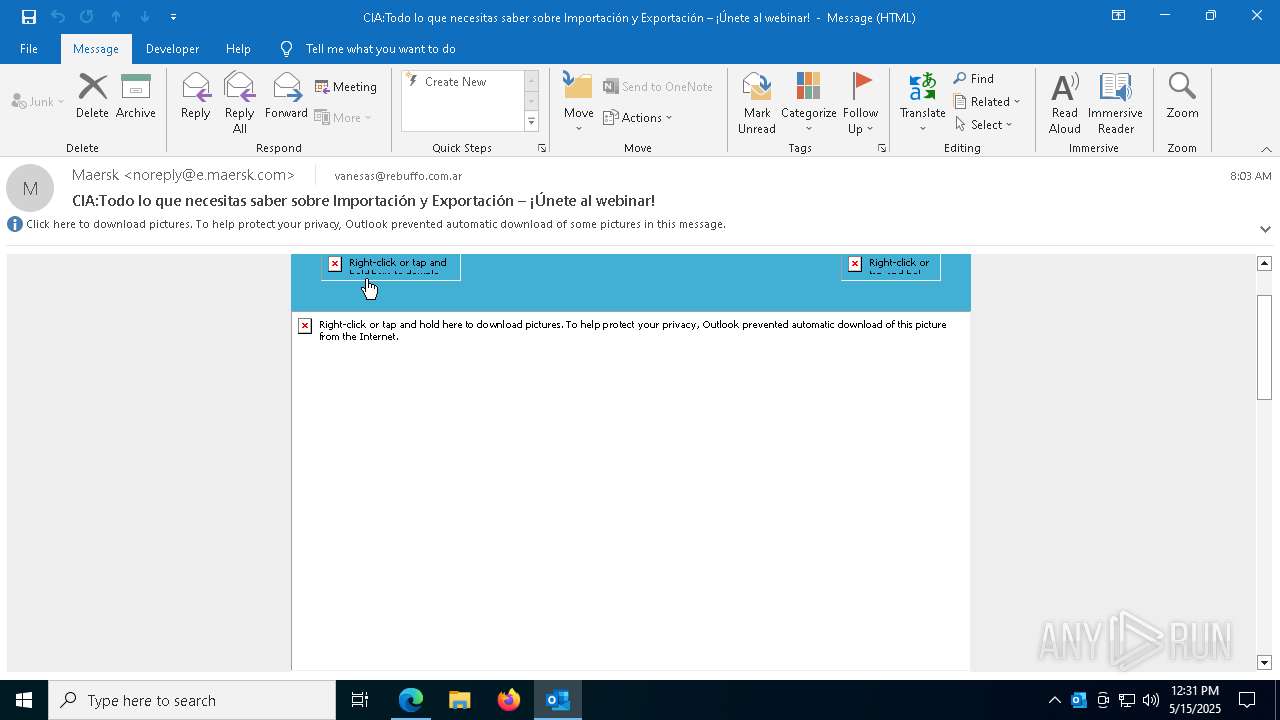Open the Help tab
The image size is (1280, 720).
point(238,49)
